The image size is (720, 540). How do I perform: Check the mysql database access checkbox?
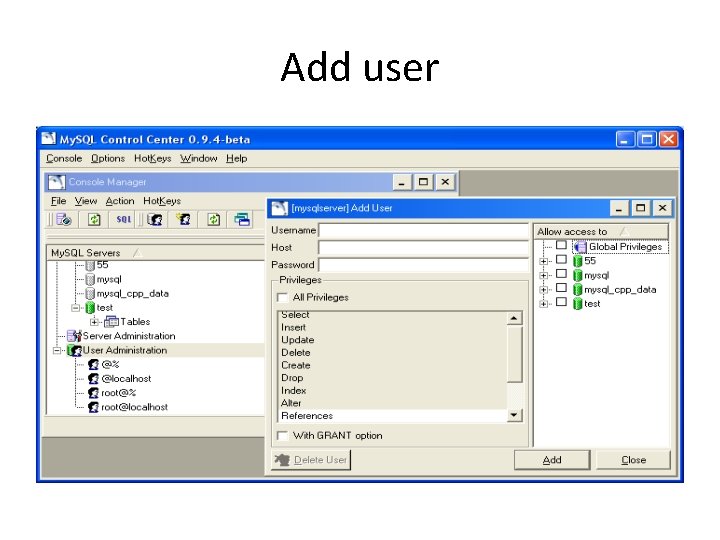point(561,274)
